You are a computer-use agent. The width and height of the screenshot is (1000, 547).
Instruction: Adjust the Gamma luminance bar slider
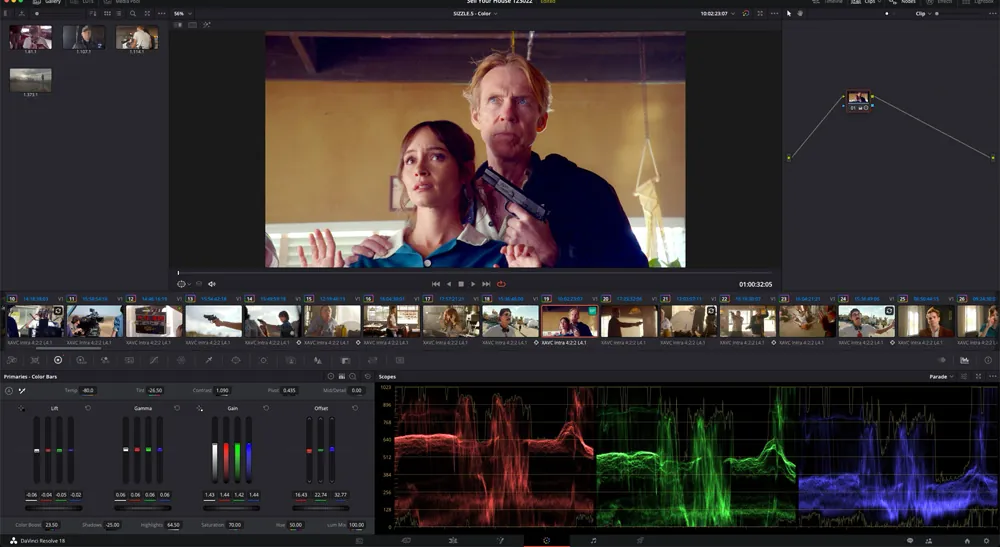point(126,450)
